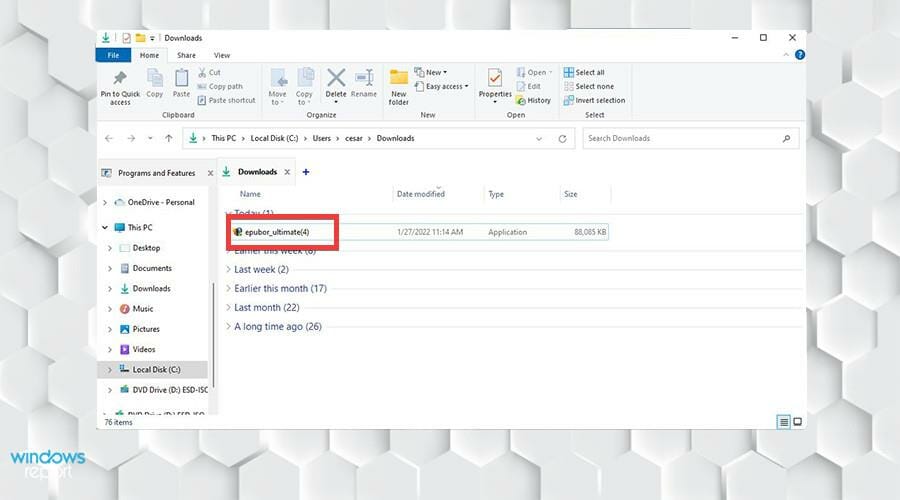900x500 pixels.
Task: Click the Properties icon
Action: [495, 77]
